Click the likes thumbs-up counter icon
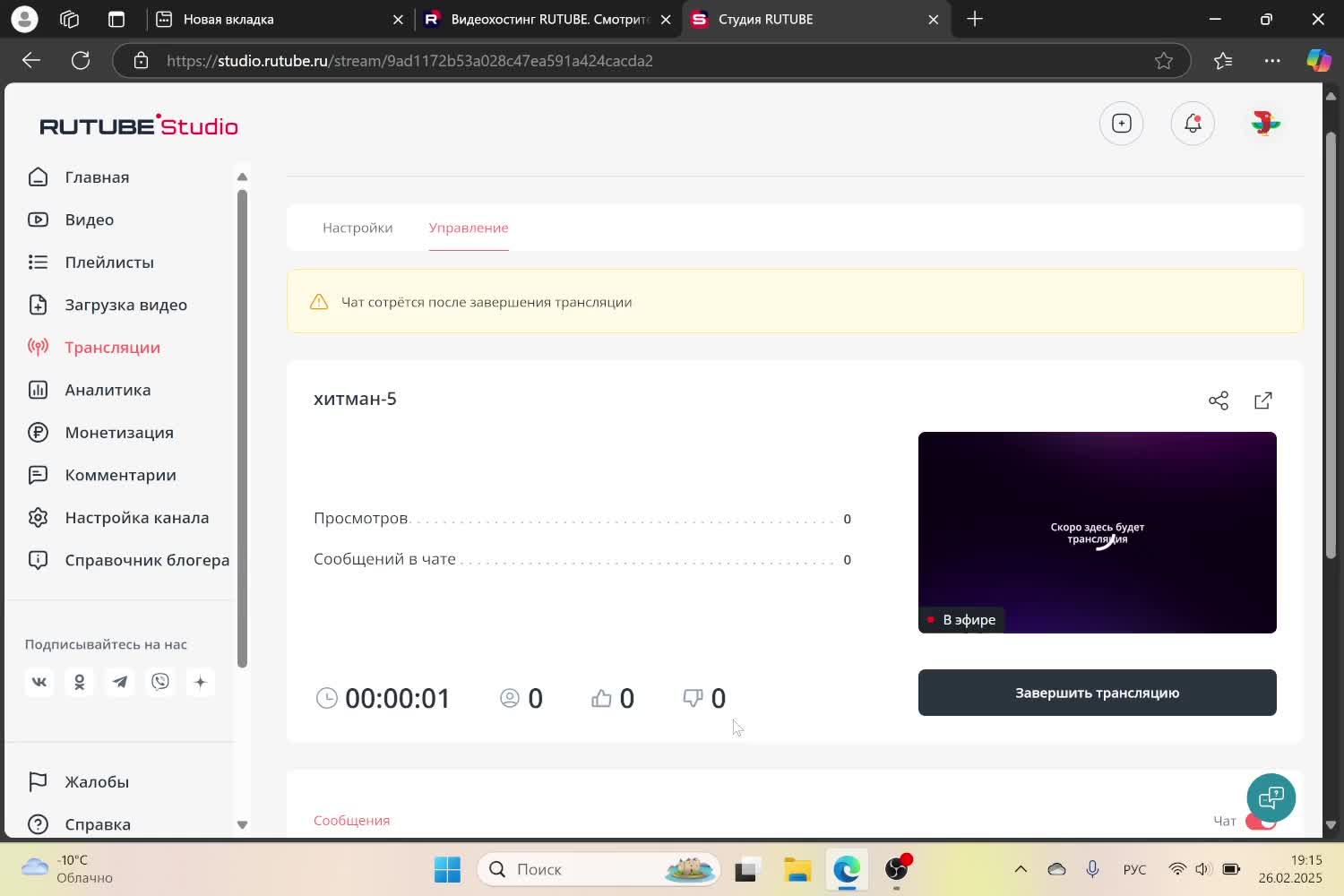The width and height of the screenshot is (1344, 896). point(601,698)
